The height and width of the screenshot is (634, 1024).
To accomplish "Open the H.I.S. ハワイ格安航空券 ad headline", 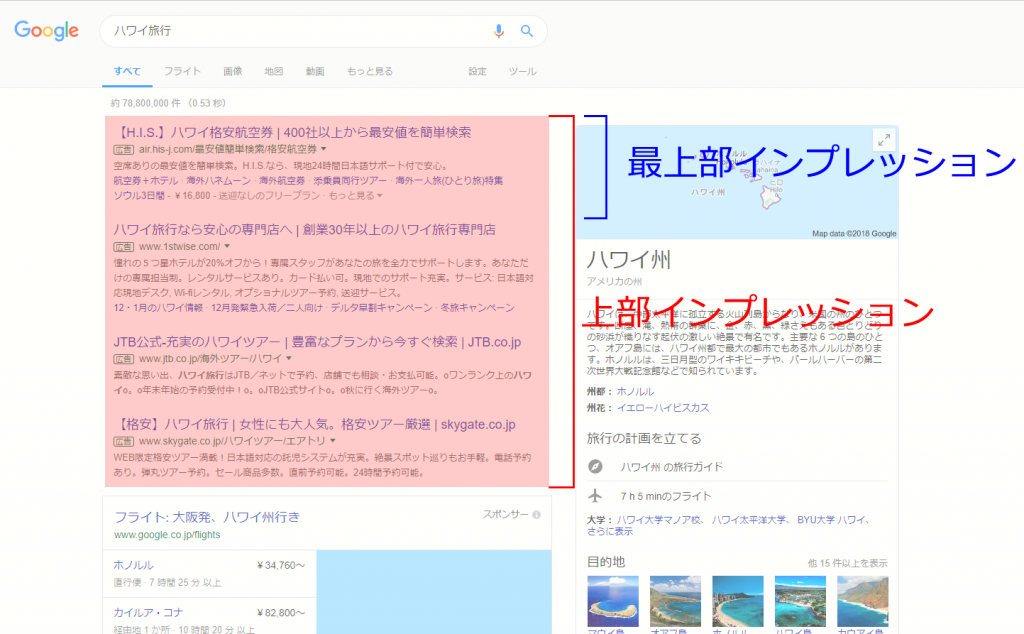I will point(293,133).
